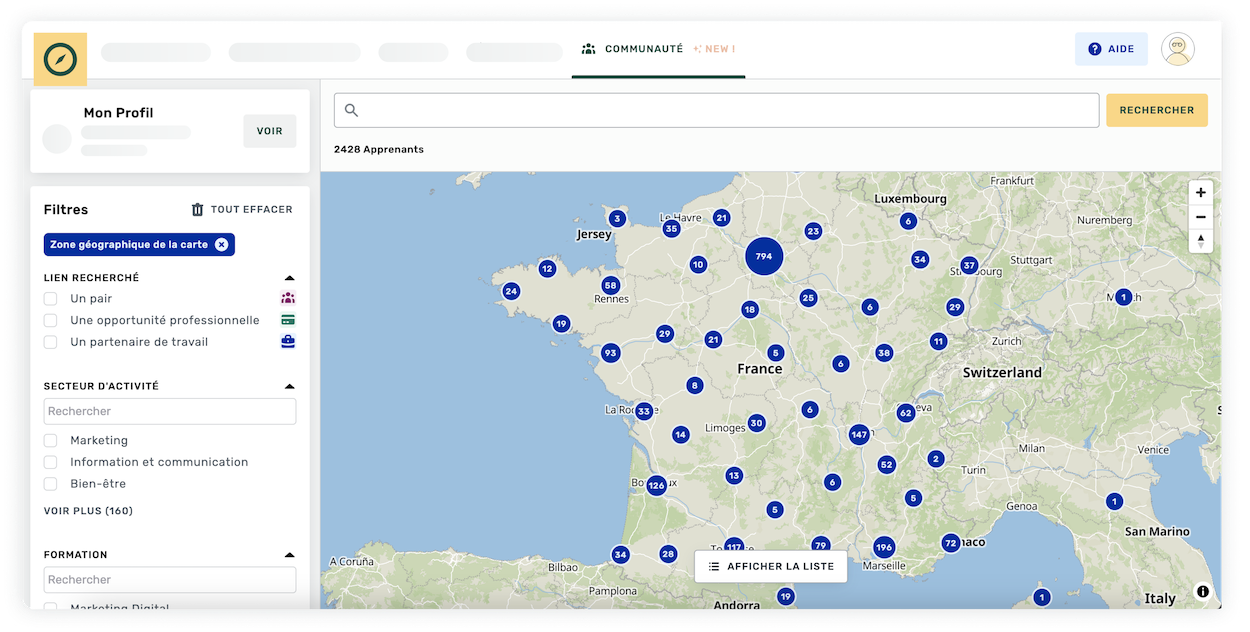Select the 'Un pair' peer icon
1250x632 pixels.
pyautogui.click(x=288, y=297)
